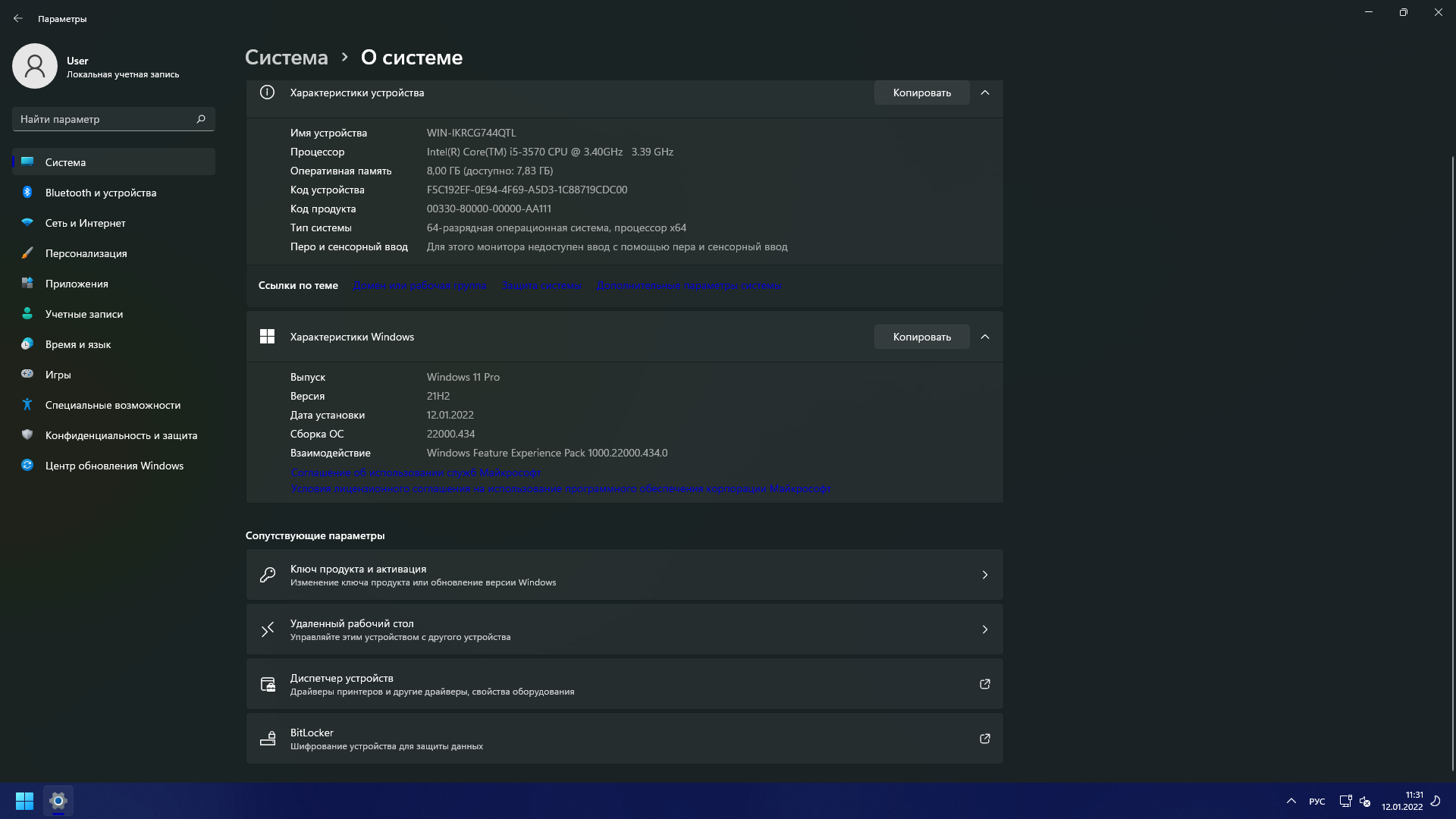Click the User profile avatar
Screen dimensions: 1456x819
pos(35,66)
